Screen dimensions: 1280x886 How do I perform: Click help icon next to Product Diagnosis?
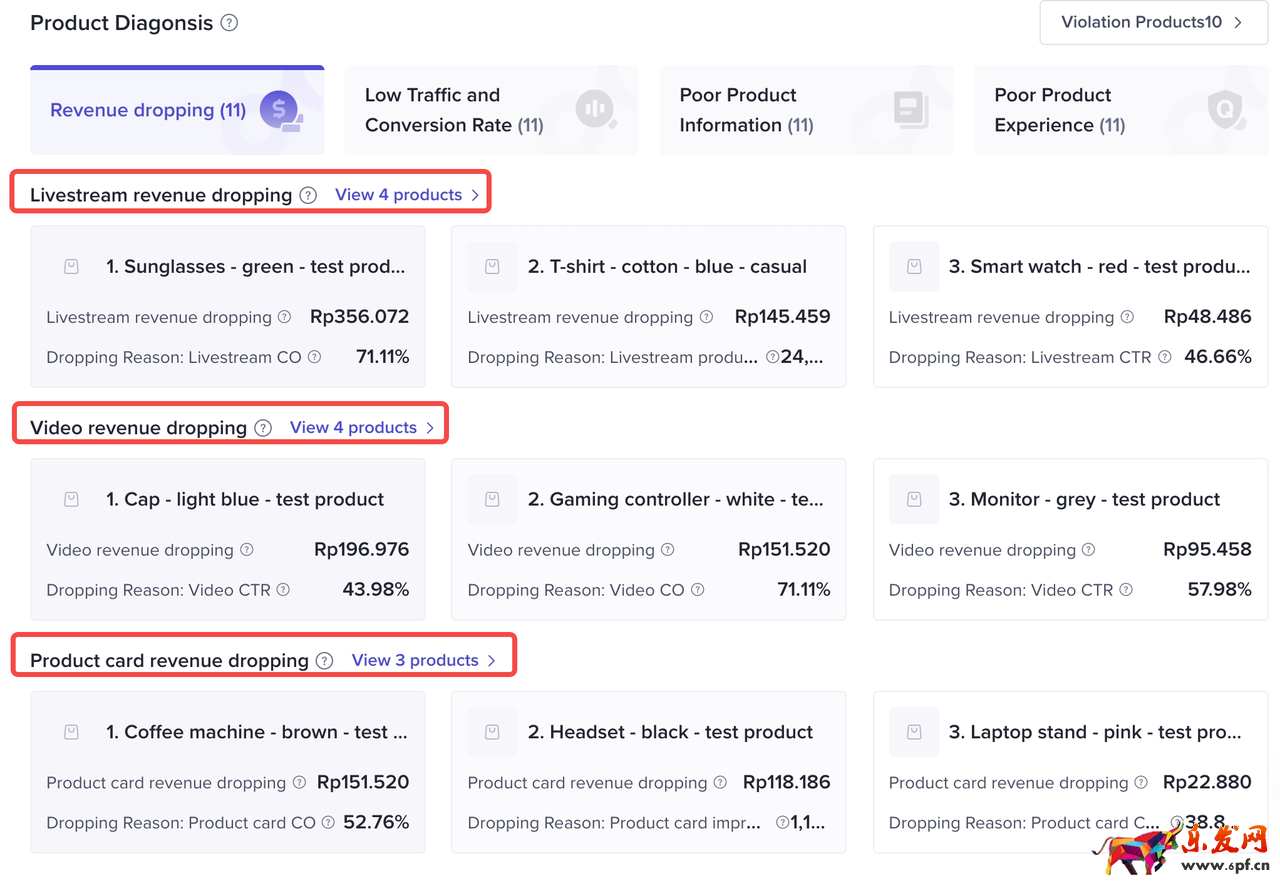coord(229,23)
